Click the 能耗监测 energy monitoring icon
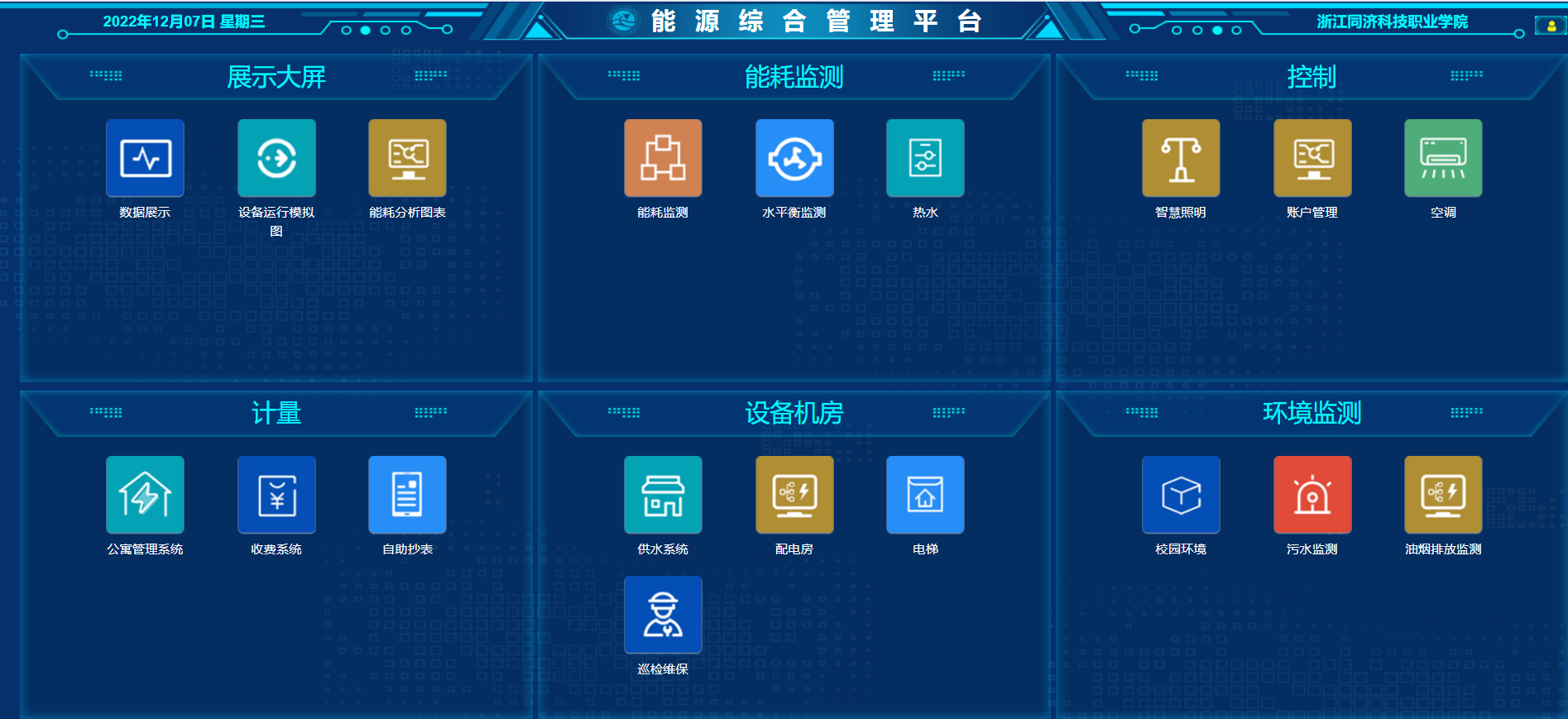The height and width of the screenshot is (719, 1568). point(663,158)
